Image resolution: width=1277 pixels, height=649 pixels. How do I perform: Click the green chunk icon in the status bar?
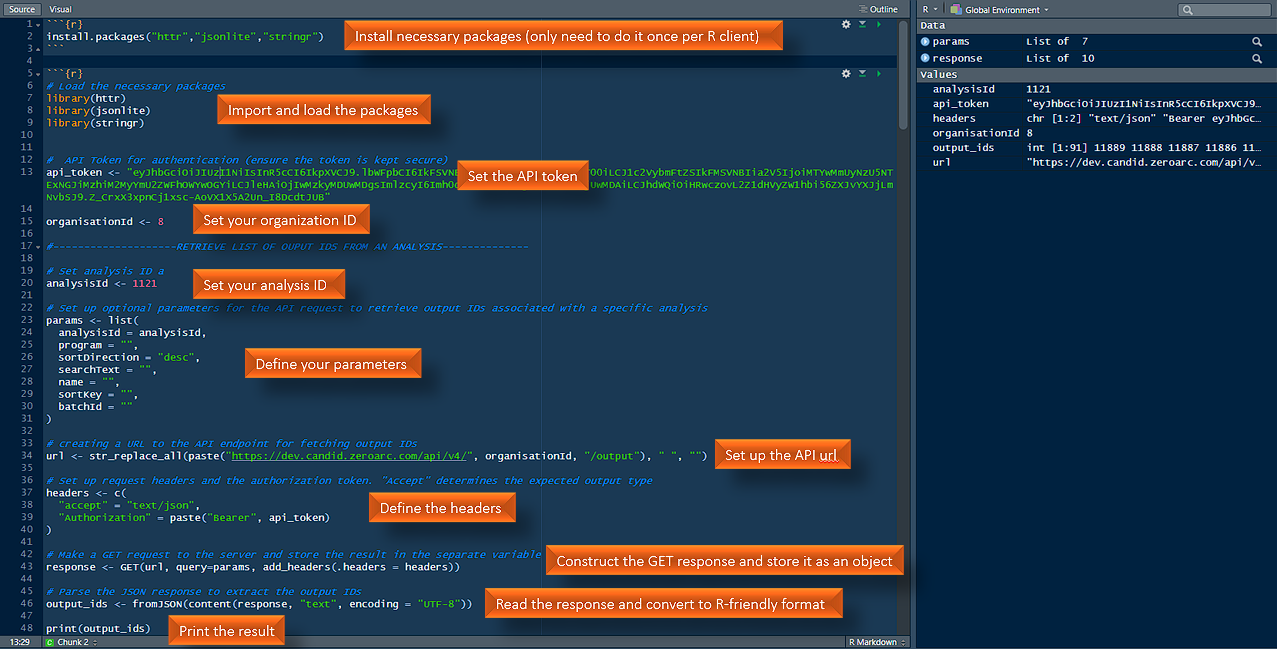click(x=50, y=642)
